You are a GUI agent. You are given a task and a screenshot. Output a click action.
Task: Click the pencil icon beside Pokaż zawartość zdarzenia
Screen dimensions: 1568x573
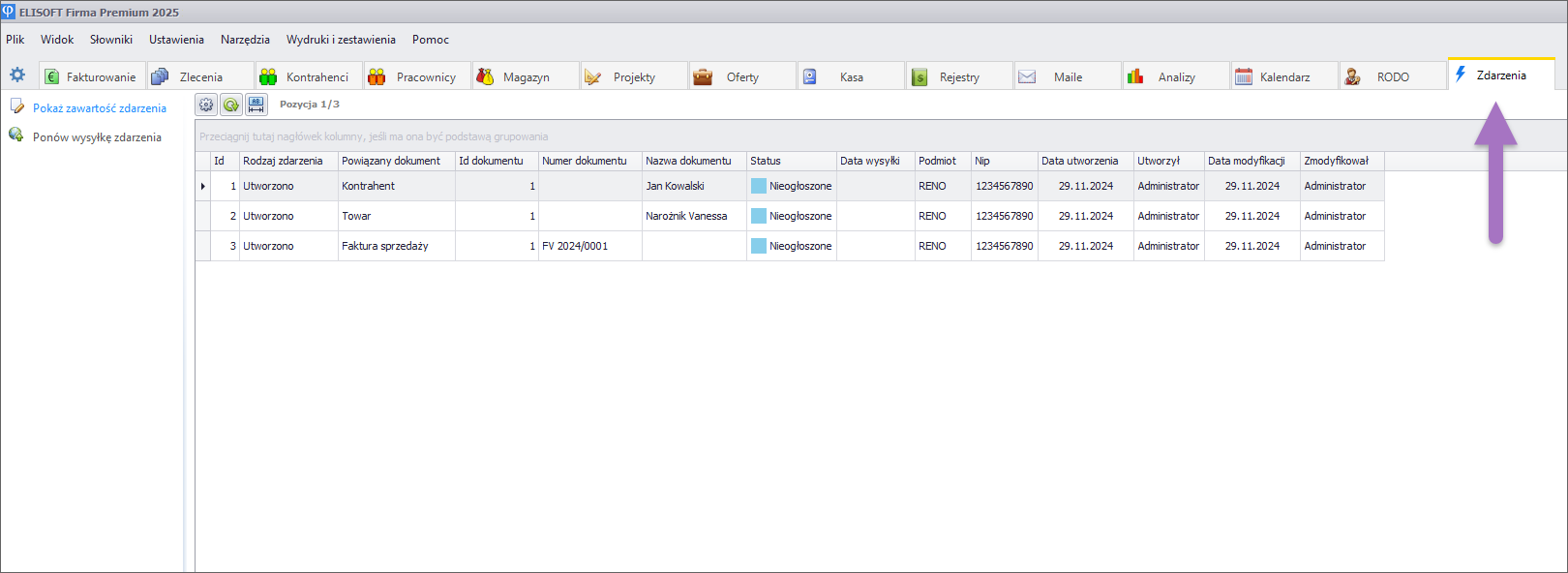pos(17,106)
